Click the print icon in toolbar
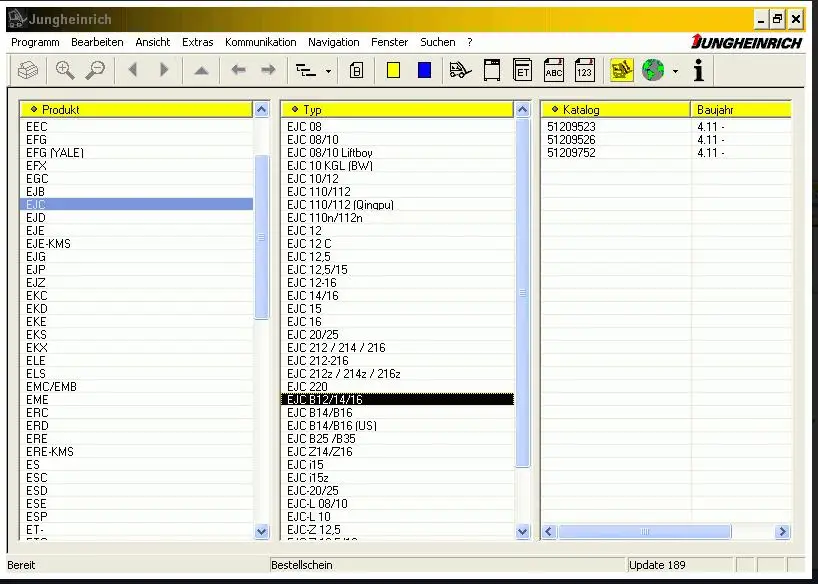 [x=29, y=70]
